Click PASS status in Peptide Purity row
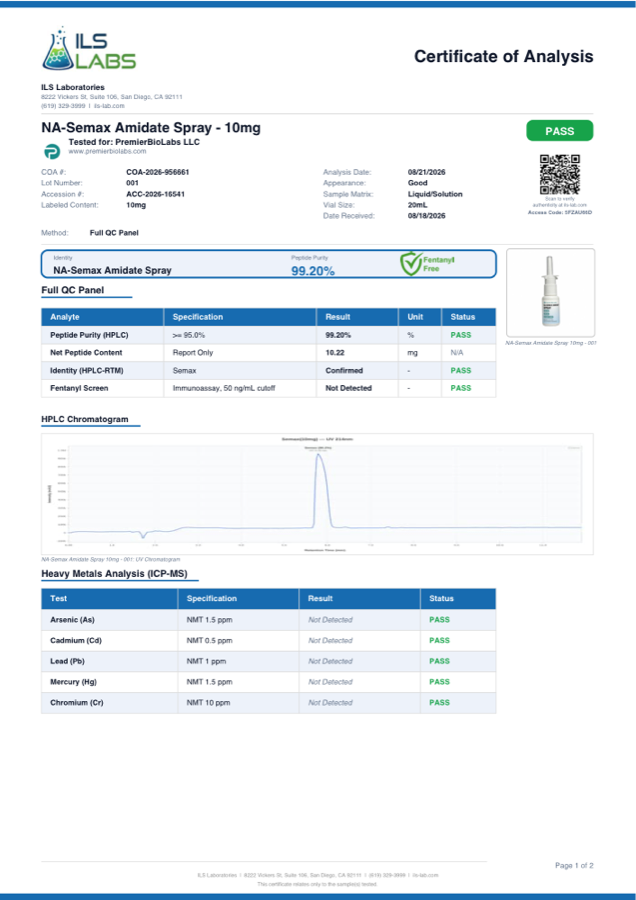636x900 pixels. coord(461,335)
